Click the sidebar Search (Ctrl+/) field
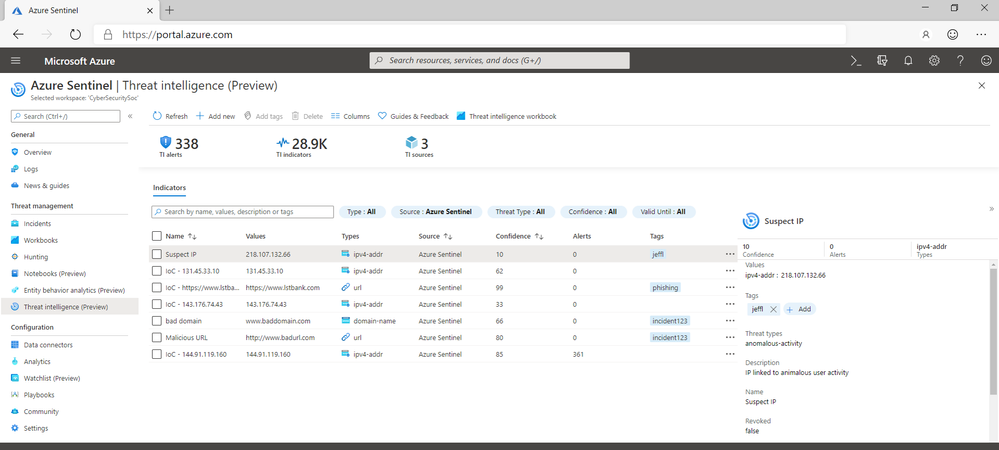Screen dimensions: 999x450 (66, 116)
